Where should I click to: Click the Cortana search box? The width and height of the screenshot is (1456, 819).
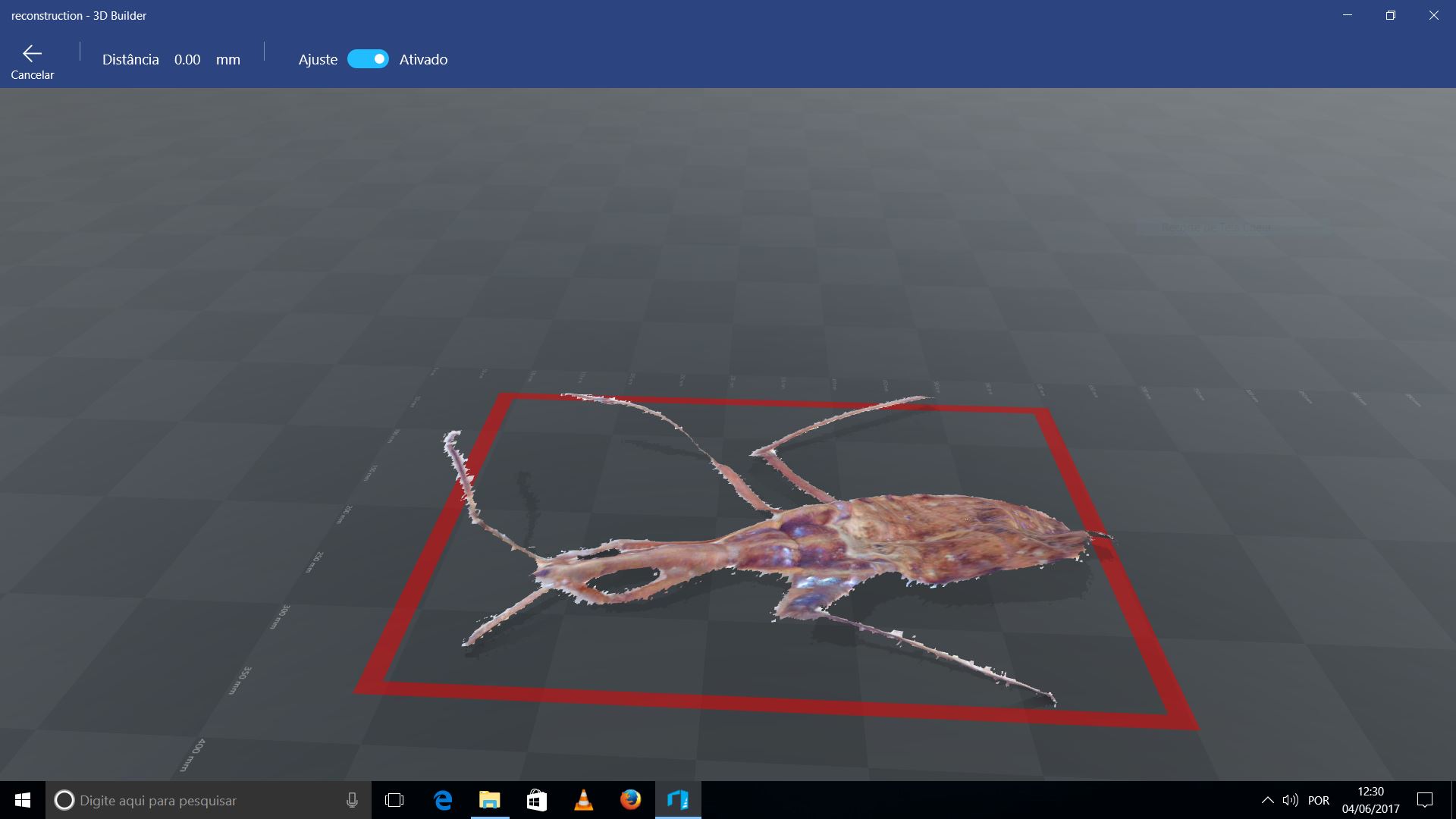(197, 800)
